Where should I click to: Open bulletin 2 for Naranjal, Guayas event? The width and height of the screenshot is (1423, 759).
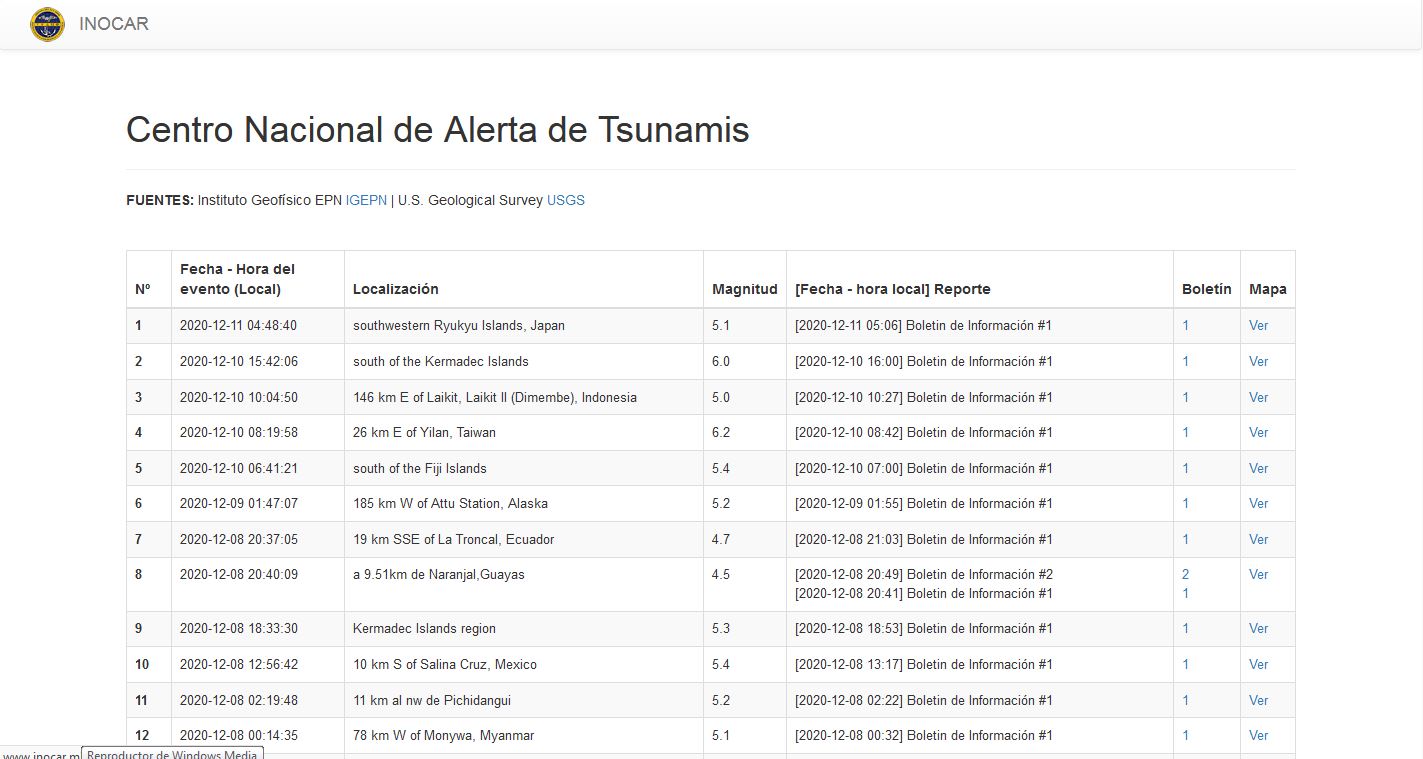[1186, 575]
